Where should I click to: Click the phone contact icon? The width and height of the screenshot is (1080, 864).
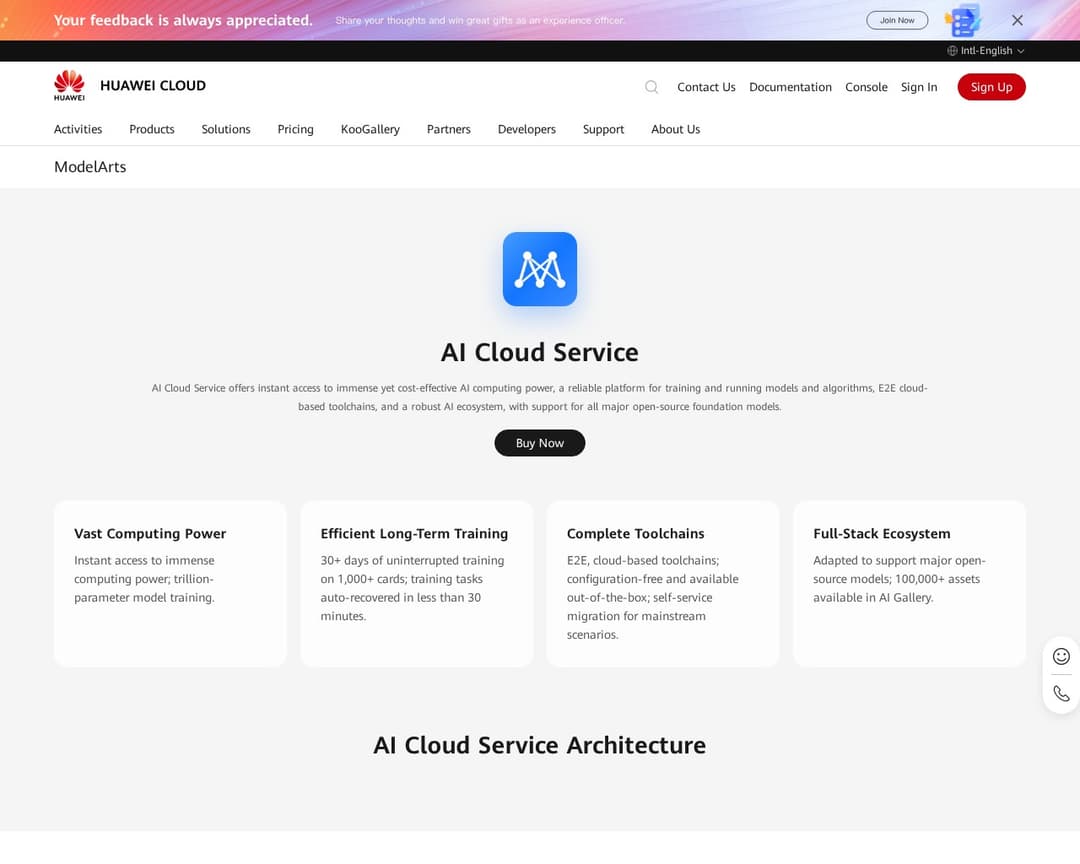tap(1061, 693)
